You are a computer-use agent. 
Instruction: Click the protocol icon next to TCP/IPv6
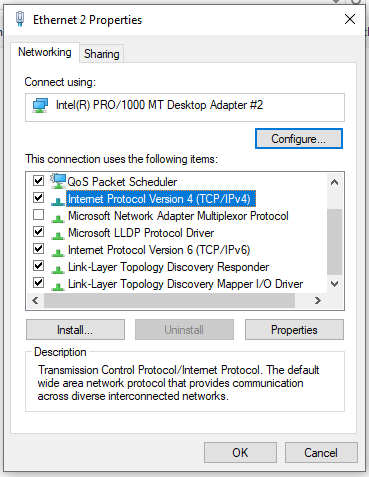pos(58,252)
